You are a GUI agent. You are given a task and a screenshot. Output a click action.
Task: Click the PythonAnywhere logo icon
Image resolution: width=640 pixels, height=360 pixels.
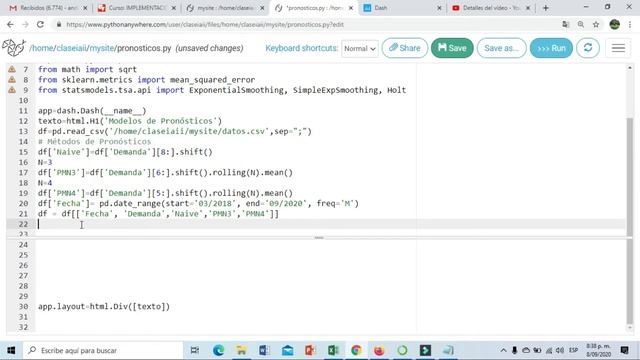tap(14, 48)
